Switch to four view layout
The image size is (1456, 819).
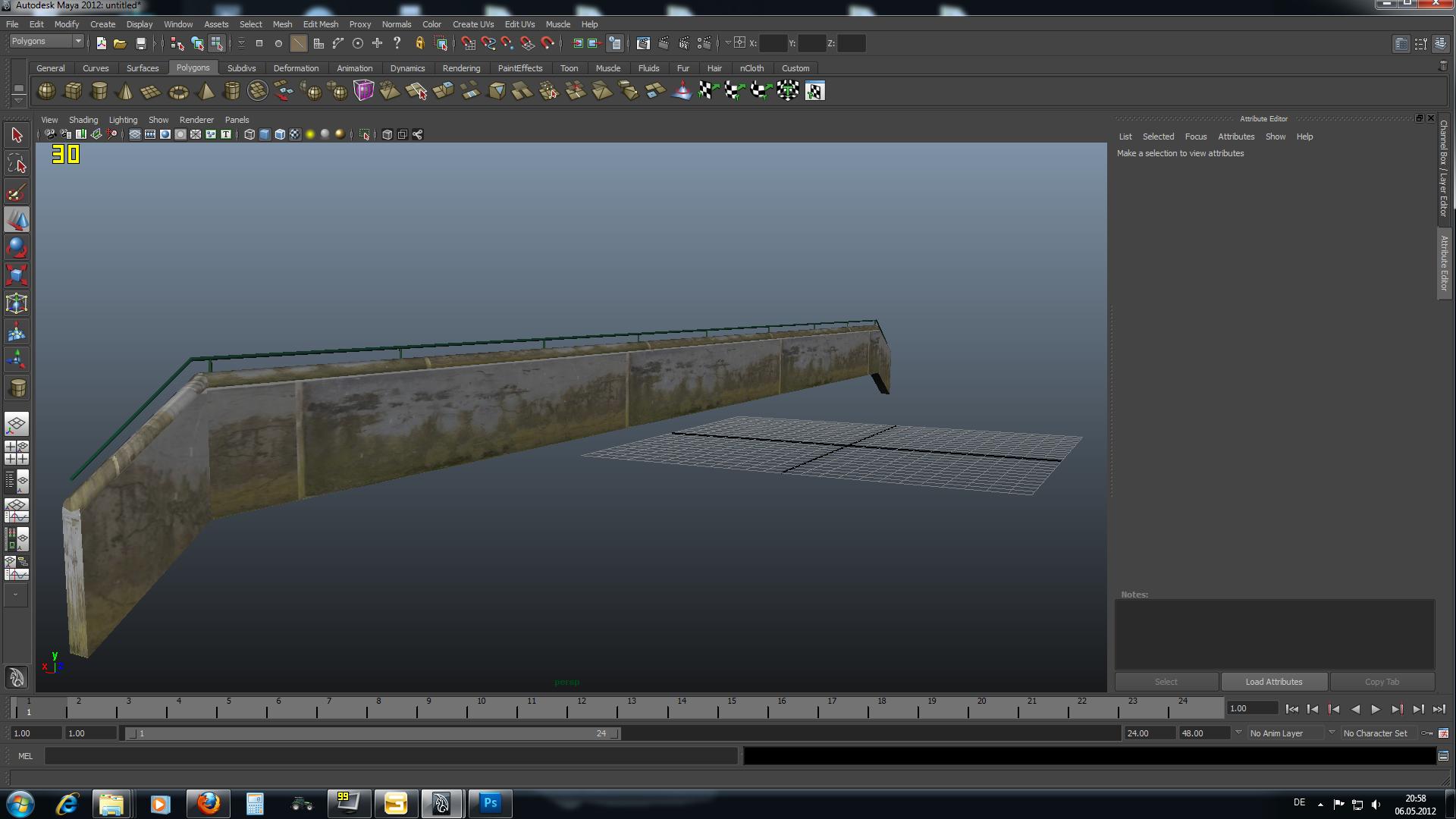(17, 453)
